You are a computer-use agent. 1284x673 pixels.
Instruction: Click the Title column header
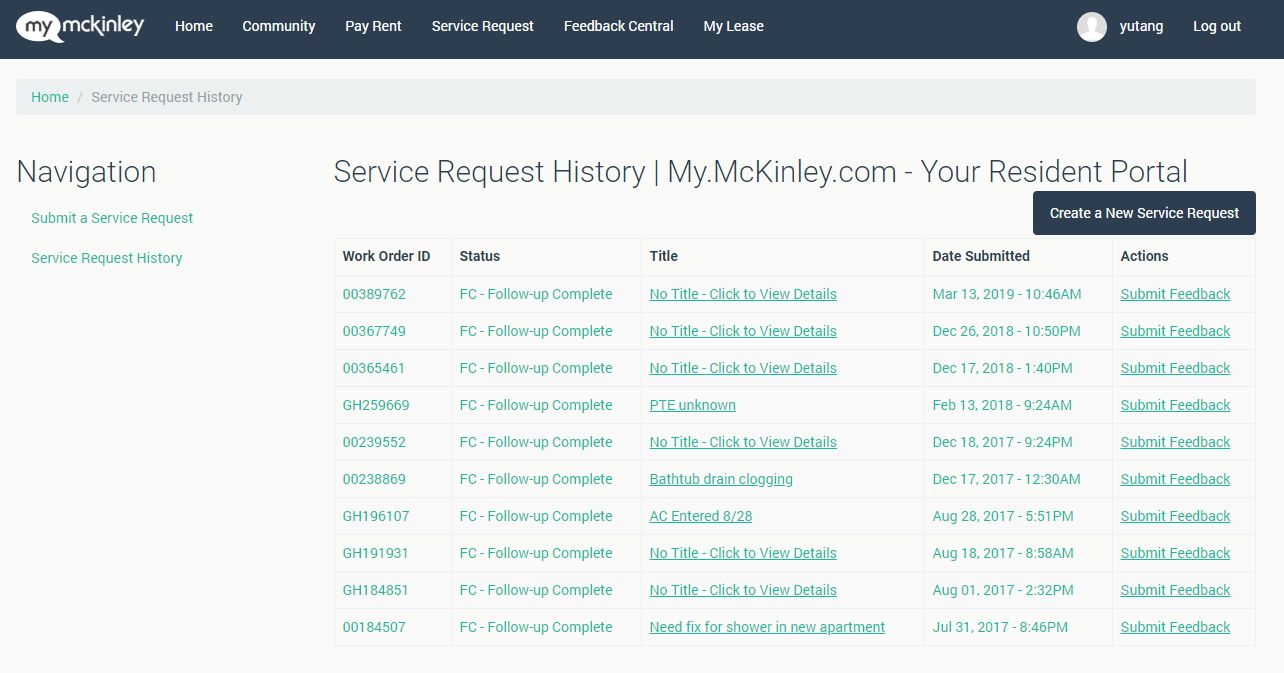[664, 256]
